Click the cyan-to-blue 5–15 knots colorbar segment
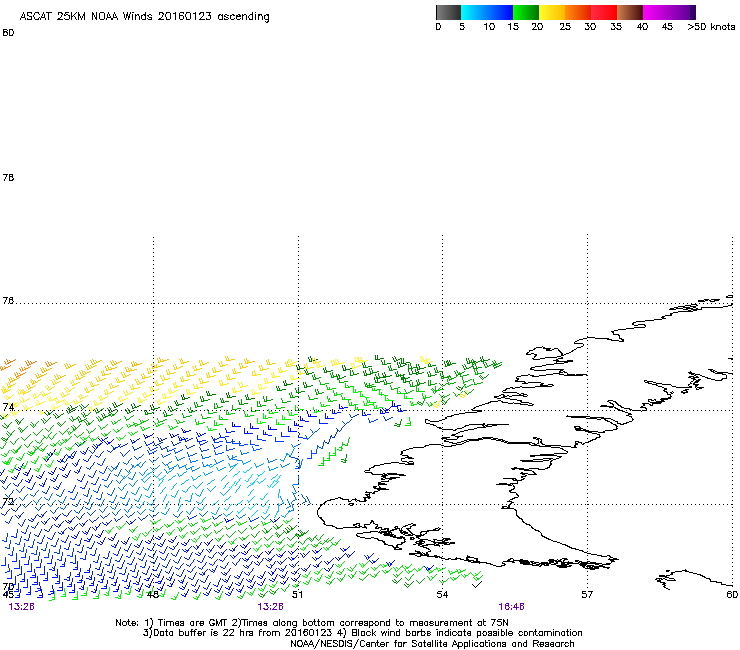740x650 pixels. click(487, 12)
